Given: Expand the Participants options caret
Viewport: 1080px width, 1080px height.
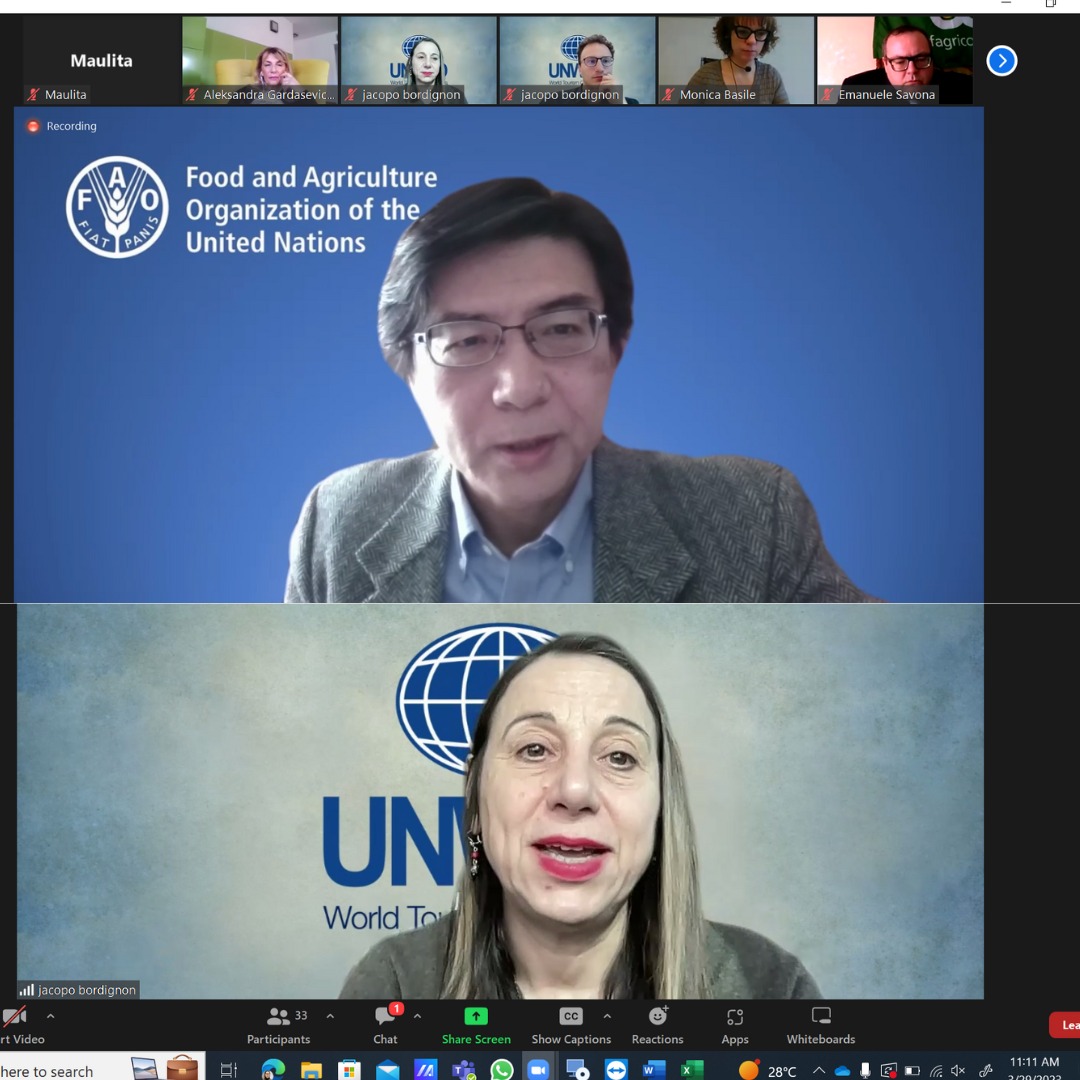Looking at the screenshot, I should coord(330,1016).
